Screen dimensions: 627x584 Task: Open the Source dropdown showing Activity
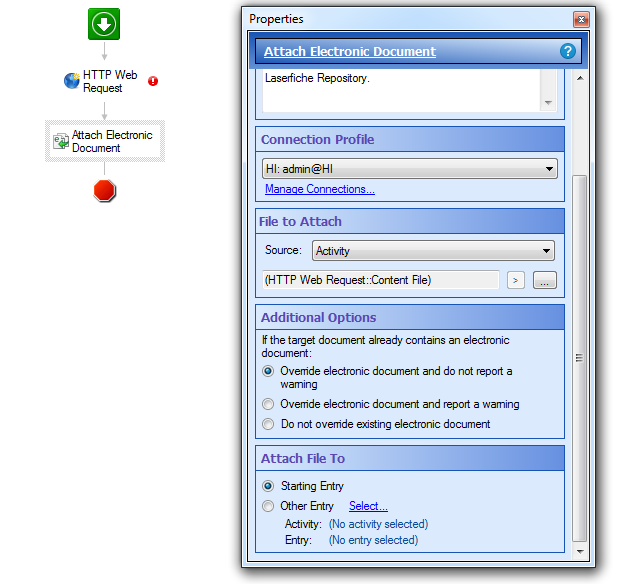(x=433, y=251)
